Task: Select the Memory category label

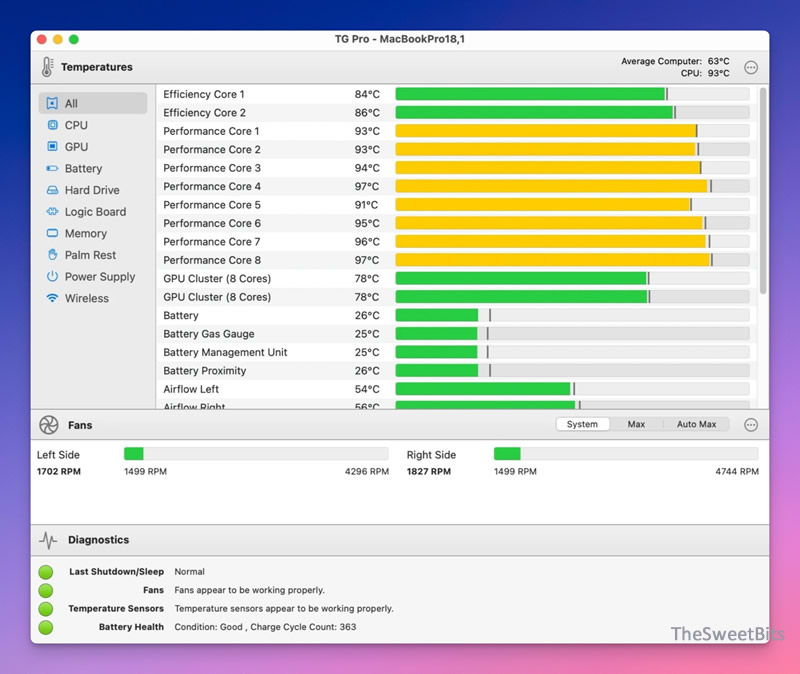Action: (x=86, y=234)
